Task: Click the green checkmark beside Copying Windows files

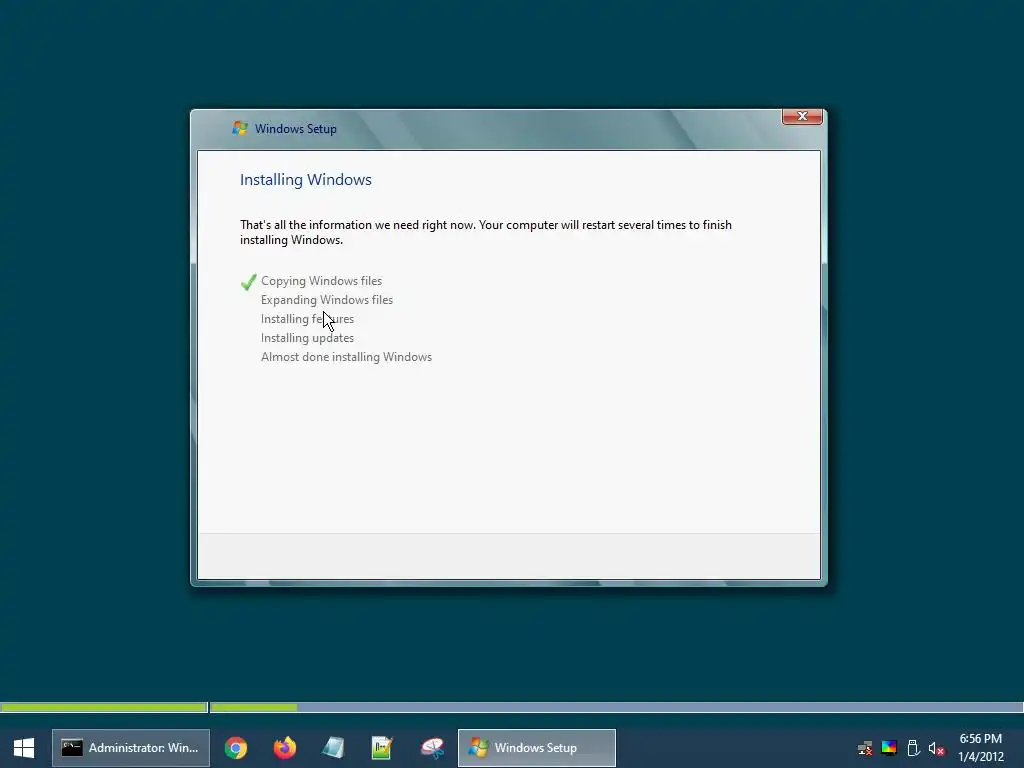Action: coord(248,281)
